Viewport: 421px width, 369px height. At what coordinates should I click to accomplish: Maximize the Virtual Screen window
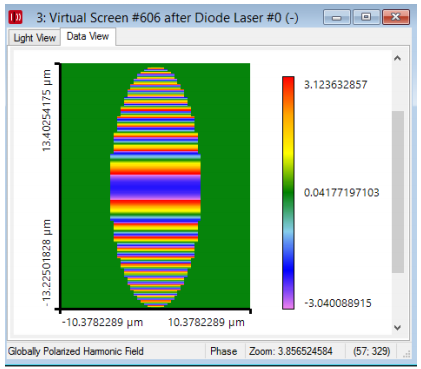point(366,17)
